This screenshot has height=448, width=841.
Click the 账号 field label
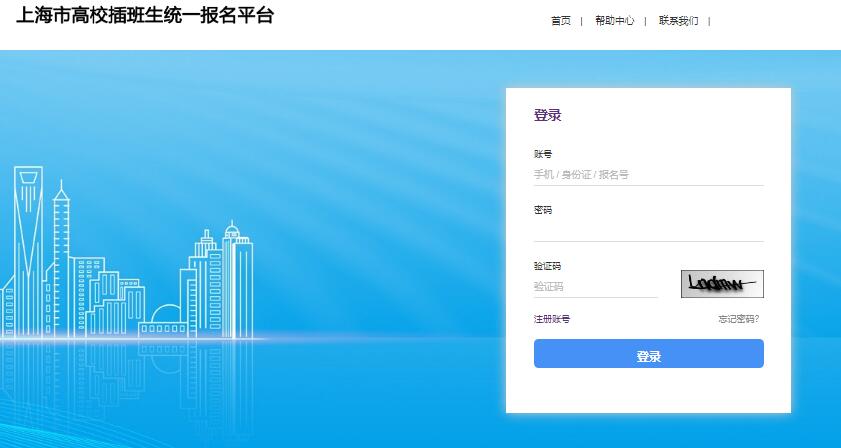pos(543,154)
